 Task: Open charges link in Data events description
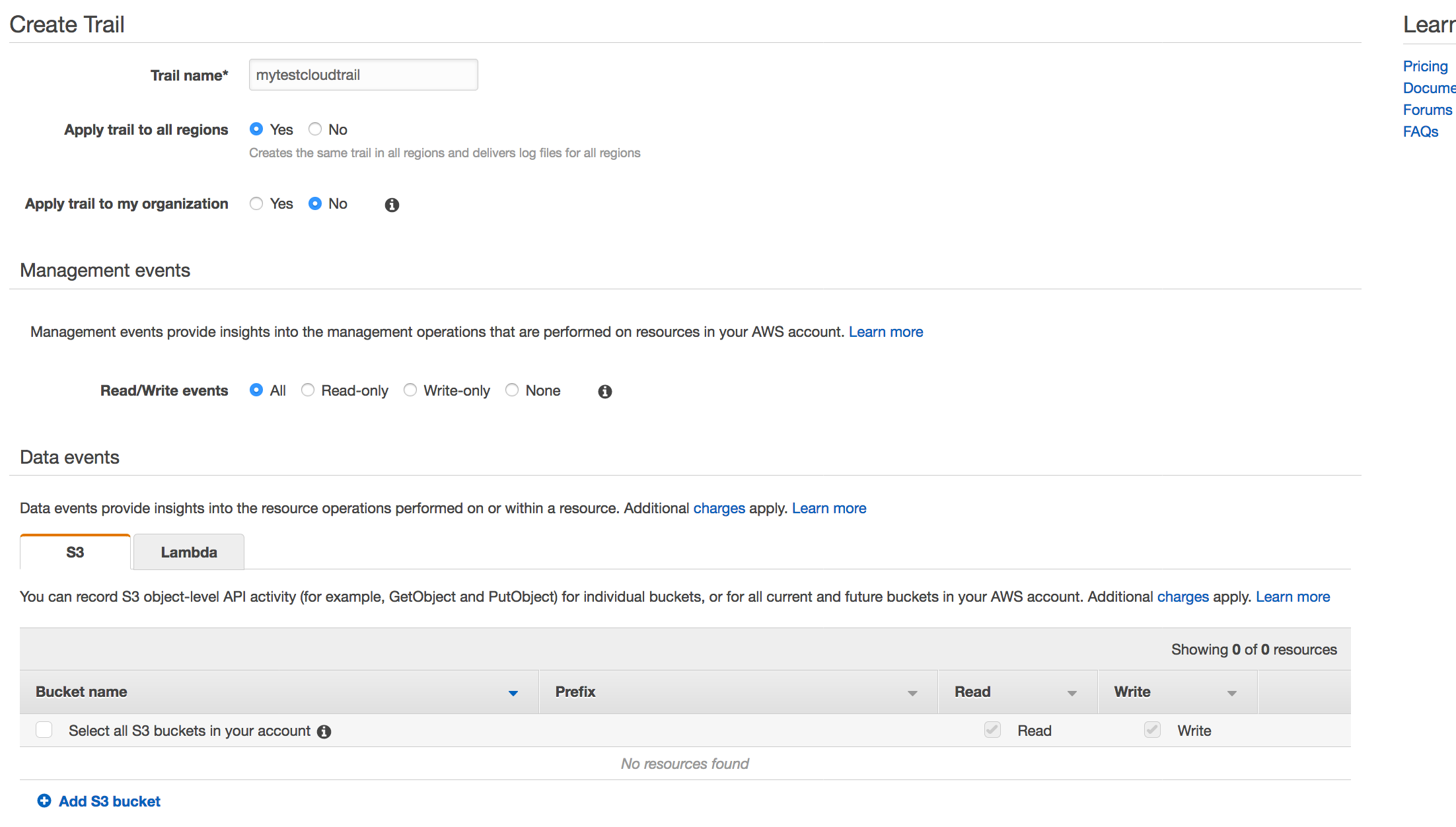719,508
